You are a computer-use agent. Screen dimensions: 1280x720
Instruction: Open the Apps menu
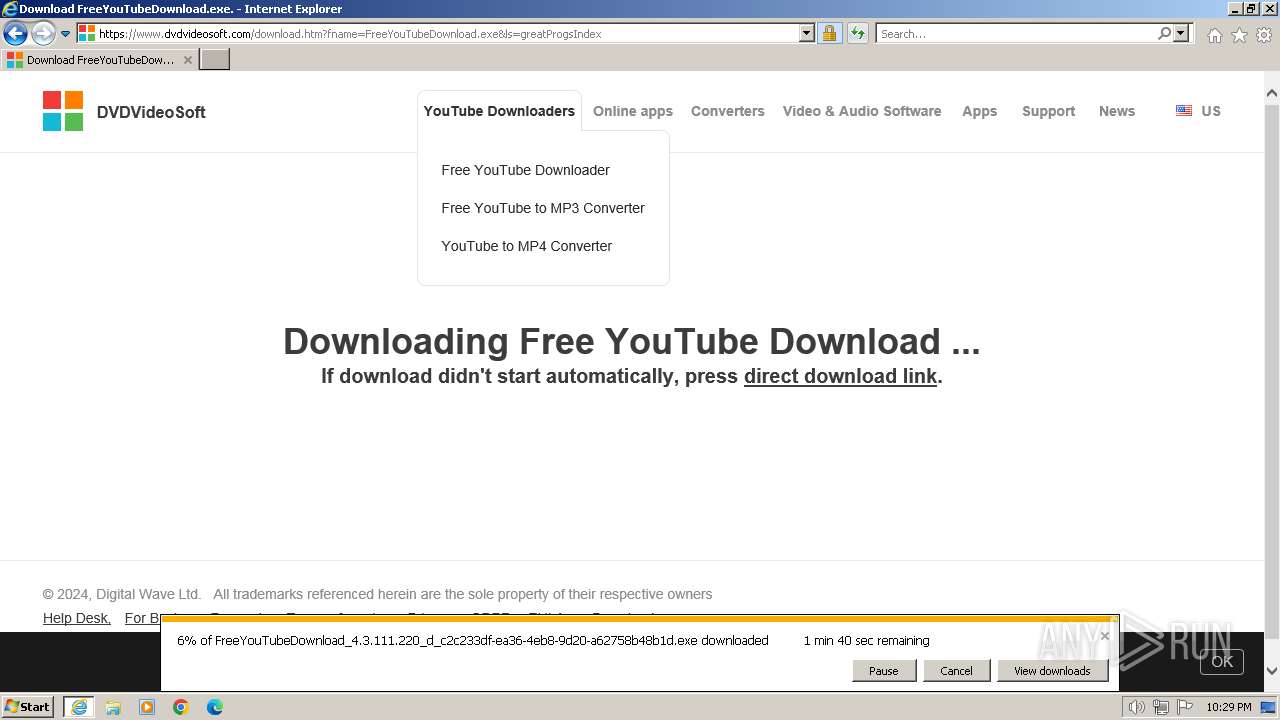[980, 111]
